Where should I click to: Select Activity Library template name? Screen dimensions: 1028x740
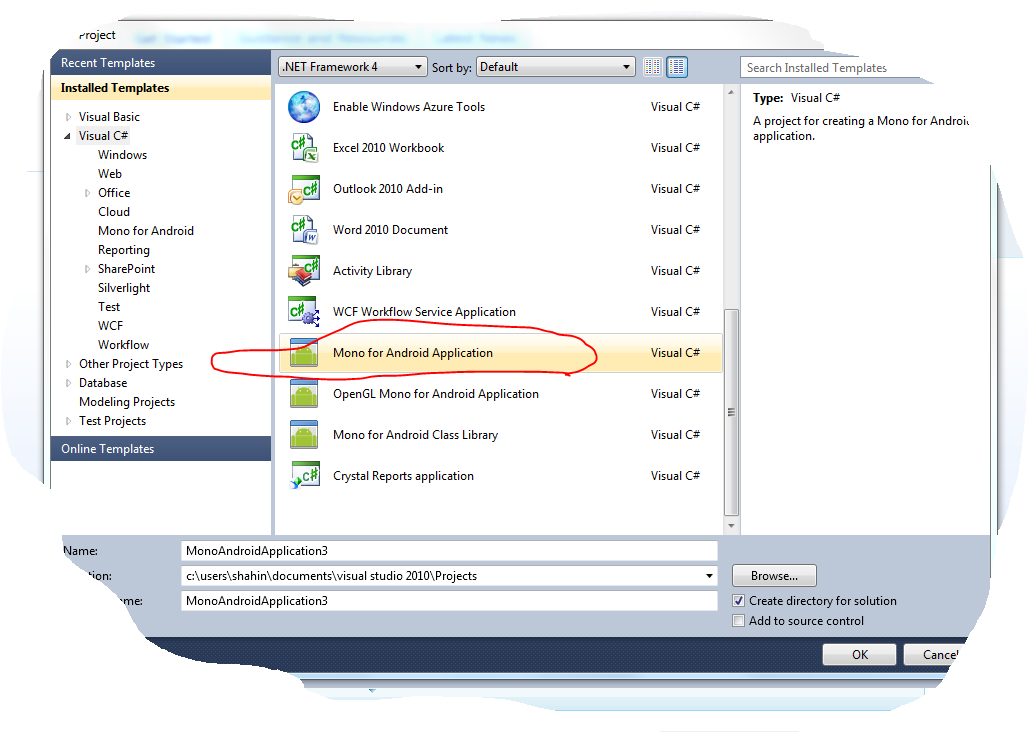pos(372,271)
